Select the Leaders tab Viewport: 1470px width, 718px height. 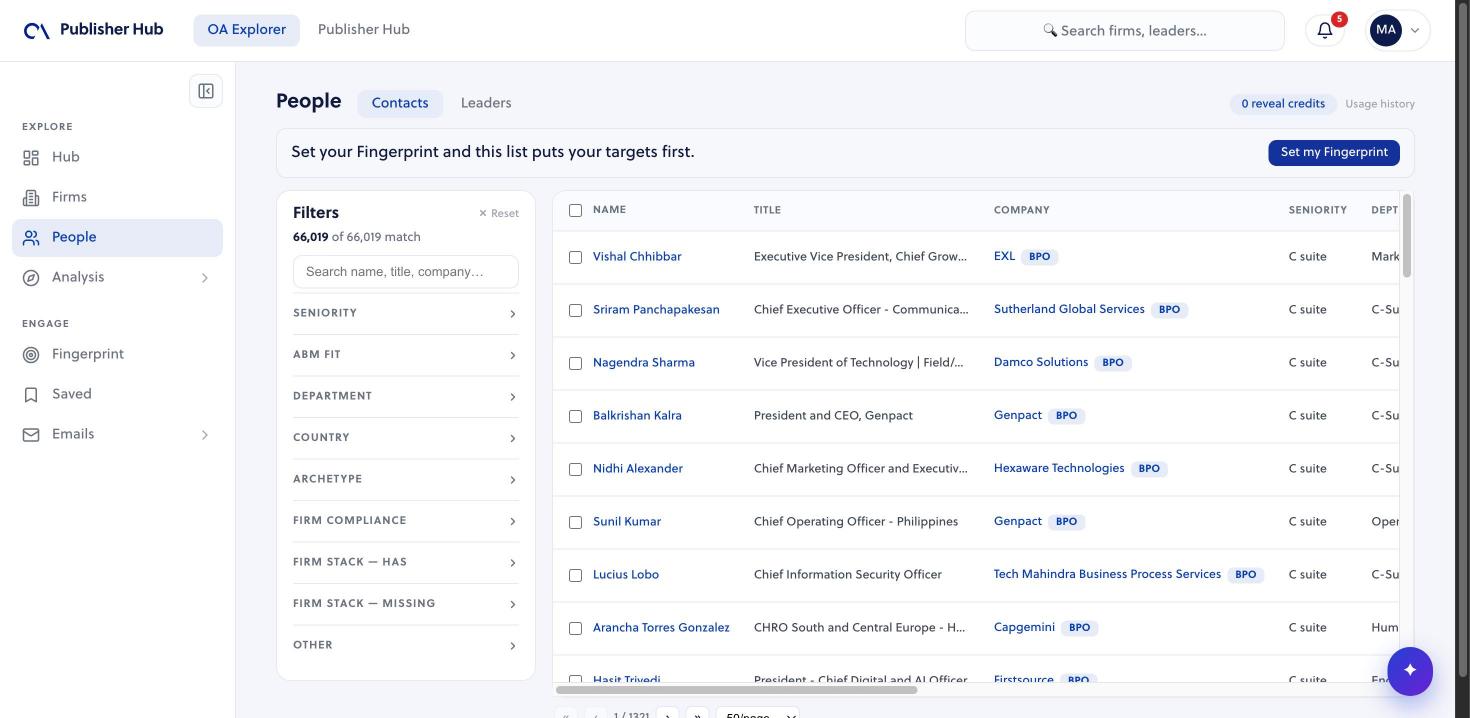(x=486, y=103)
